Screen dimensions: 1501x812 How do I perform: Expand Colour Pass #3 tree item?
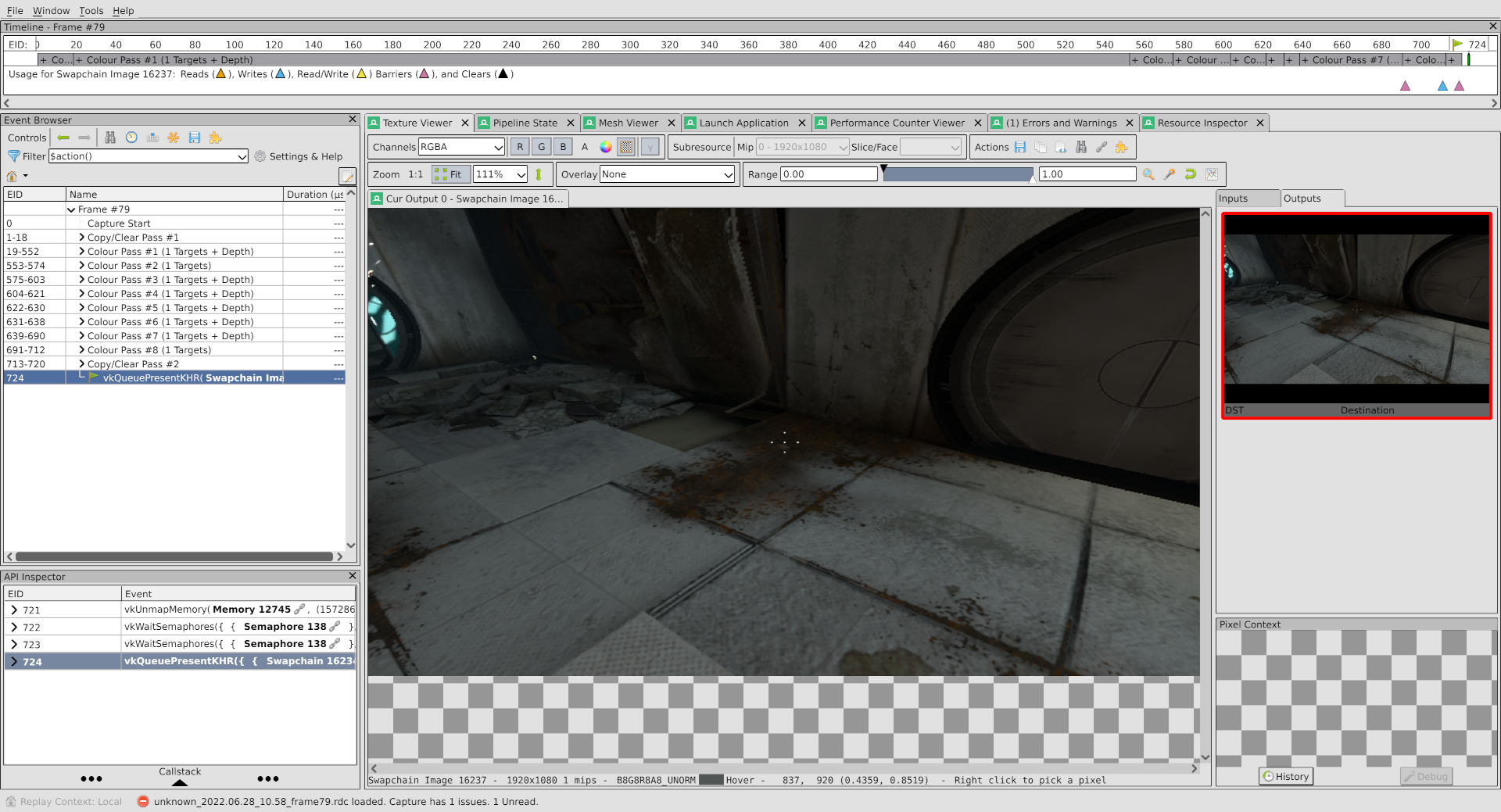(x=81, y=280)
